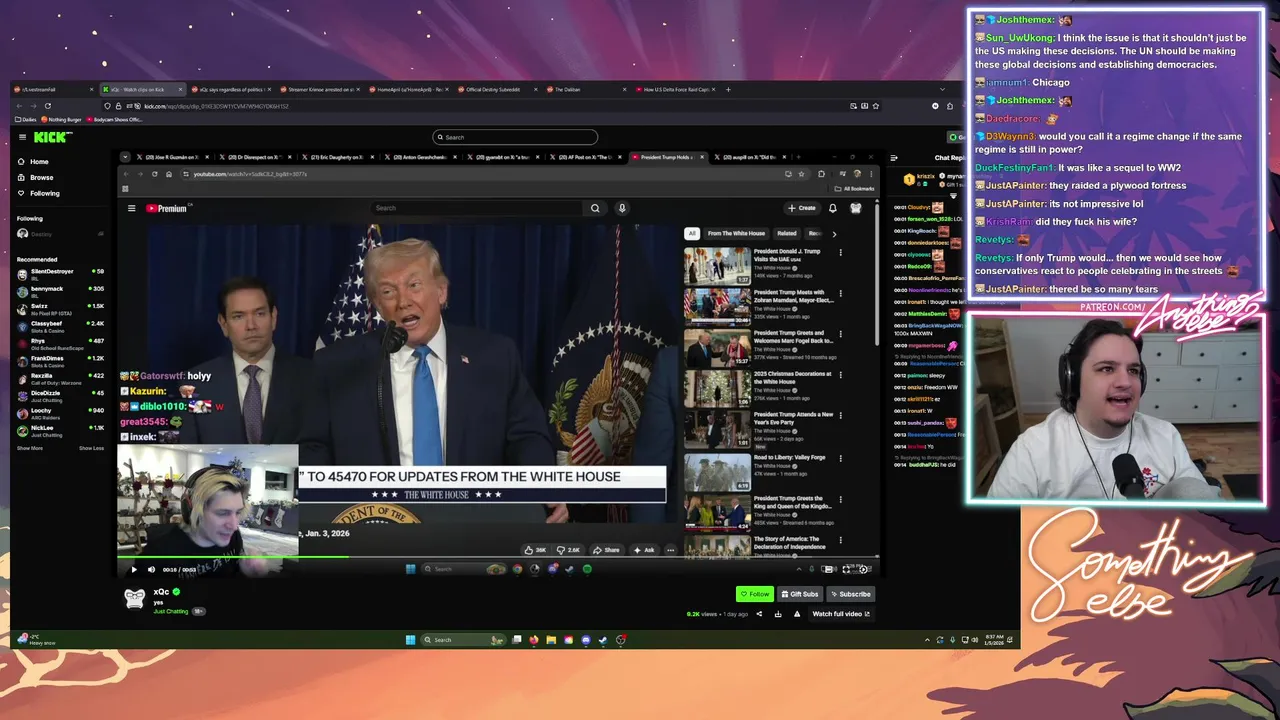Click the YouTube Share button
The image size is (1280, 720).
tap(606, 550)
